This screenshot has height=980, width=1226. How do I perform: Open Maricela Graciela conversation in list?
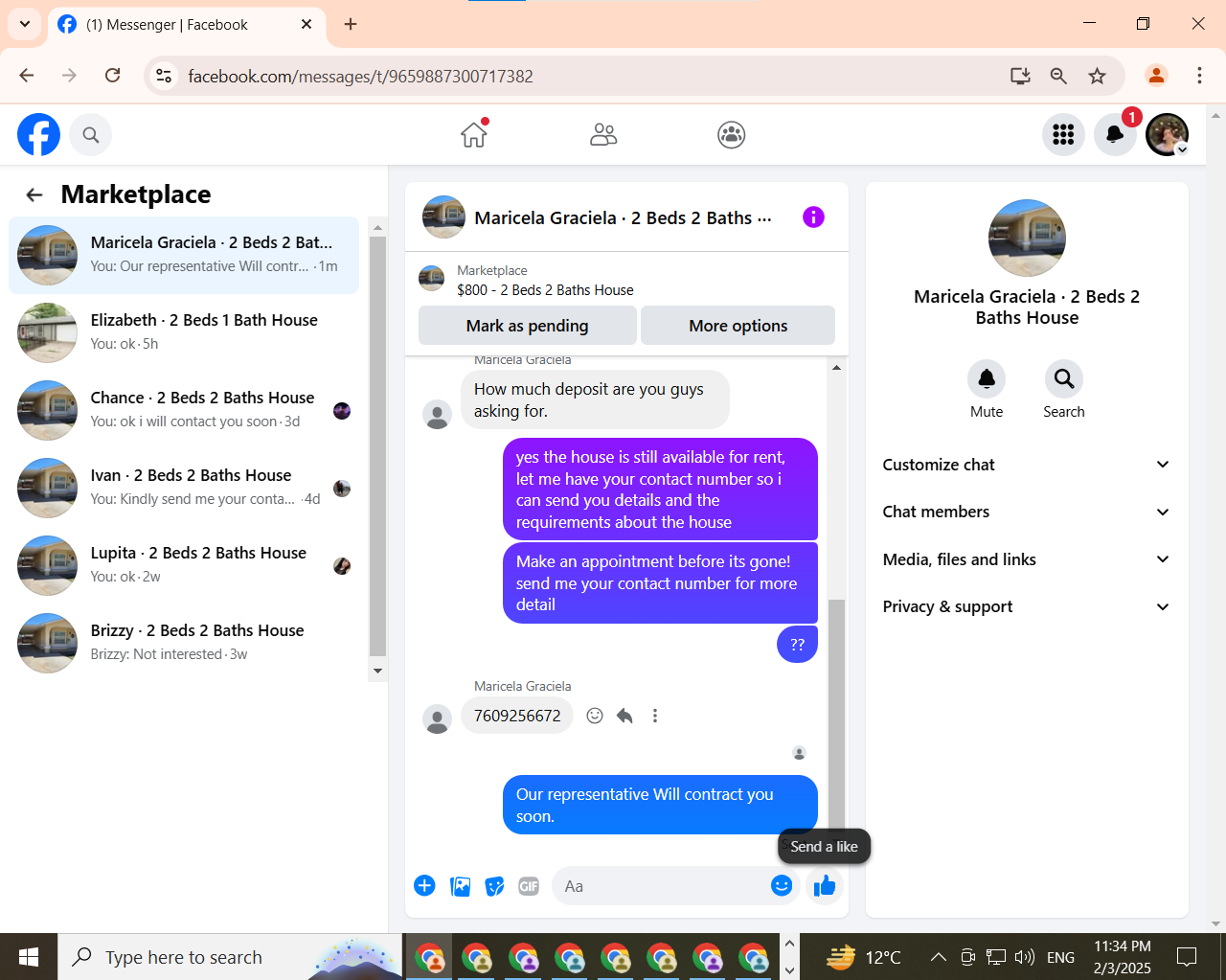click(184, 255)
